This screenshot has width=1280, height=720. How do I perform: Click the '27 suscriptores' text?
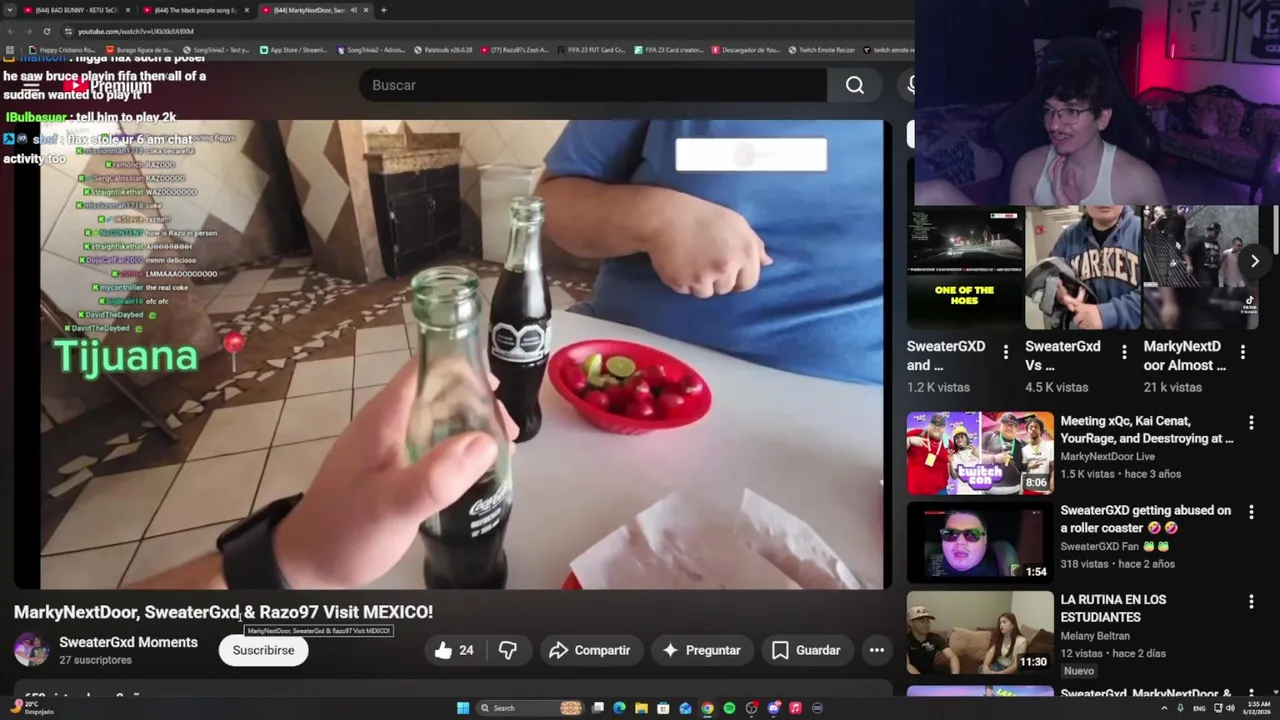click(x=95, y=660)
